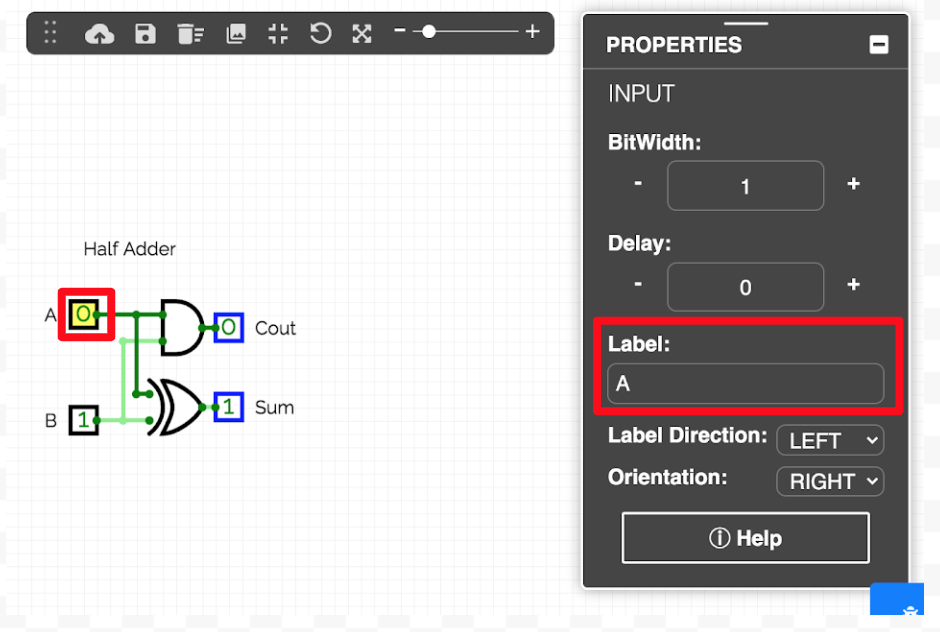Increase the BitWidth with plus button

[x=853, y=184]
